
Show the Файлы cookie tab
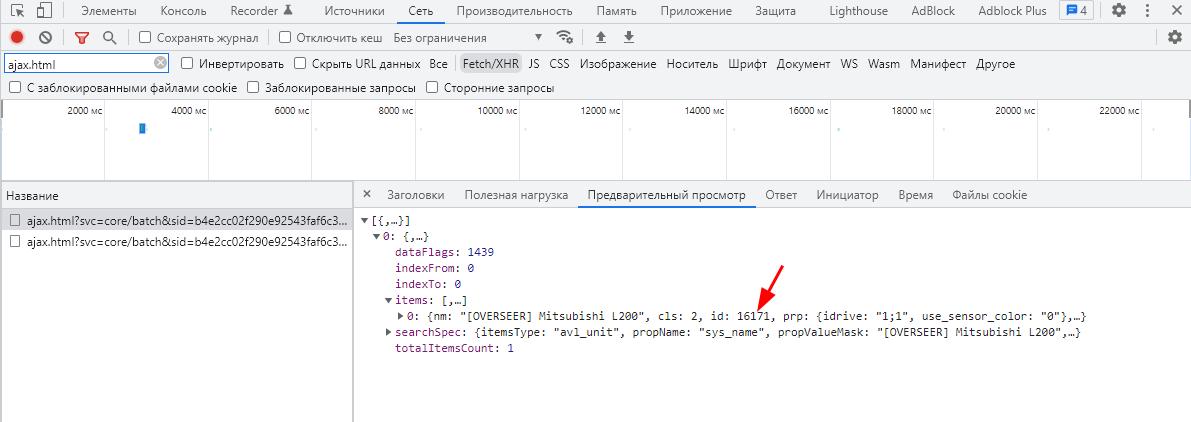tap(989, 194)
